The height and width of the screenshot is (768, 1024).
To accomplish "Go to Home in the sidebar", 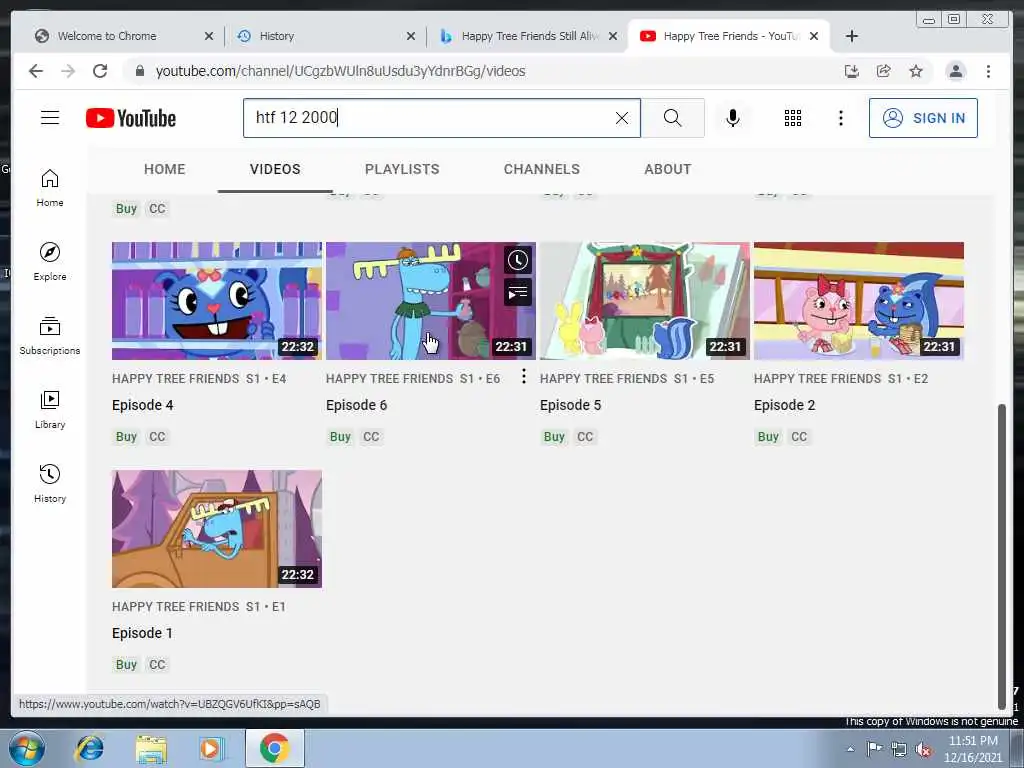I will point(50,188).
